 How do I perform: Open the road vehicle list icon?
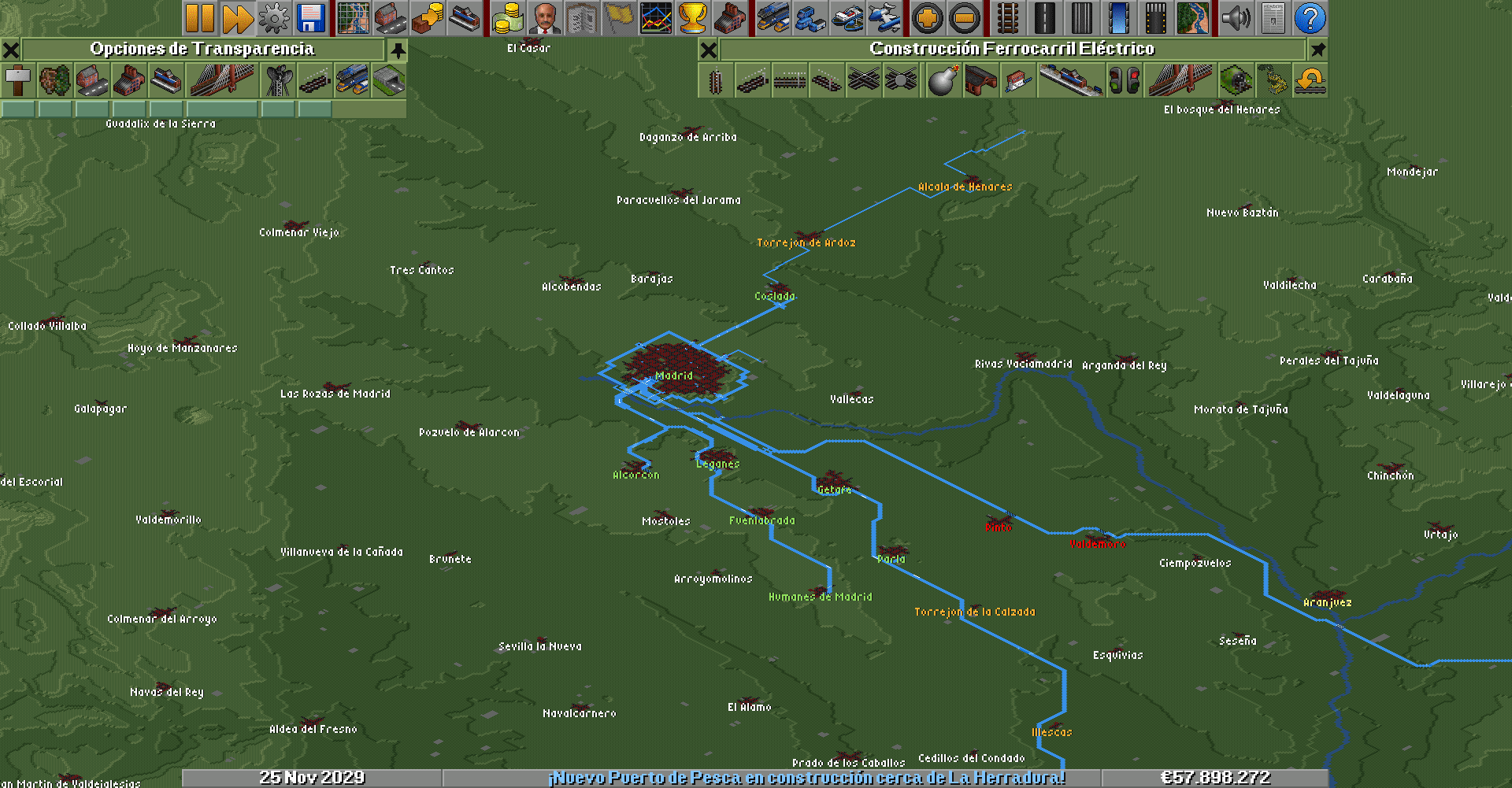(x=810, y=18)
